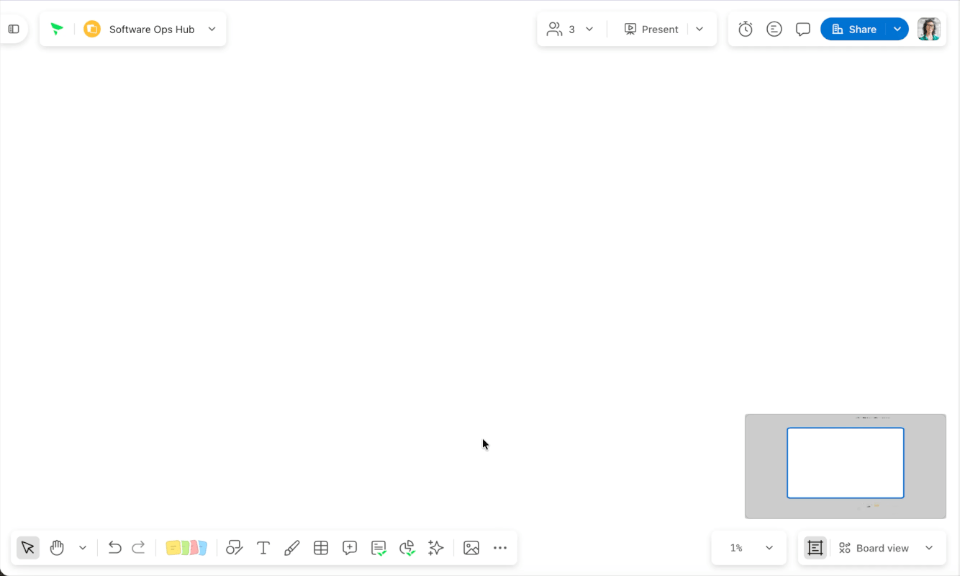This screenshot has width=960, height=576.
Task: Expand the pointer tools chevron
Action: [83, 548]
